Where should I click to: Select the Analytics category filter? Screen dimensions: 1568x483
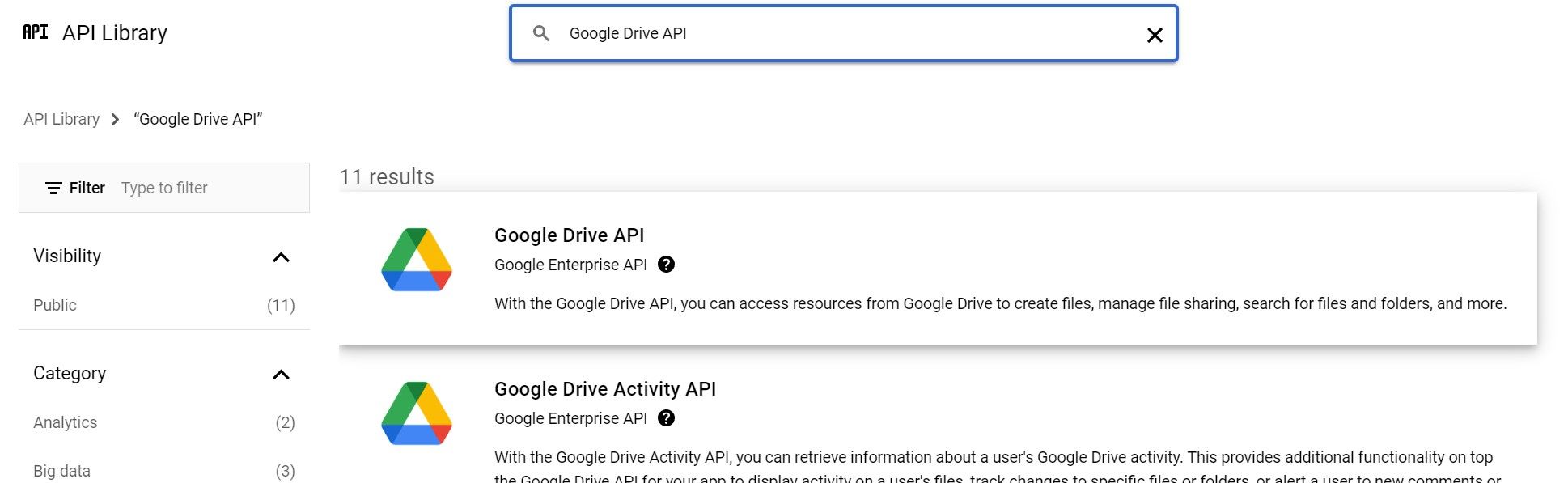click(x=164, y=422)
